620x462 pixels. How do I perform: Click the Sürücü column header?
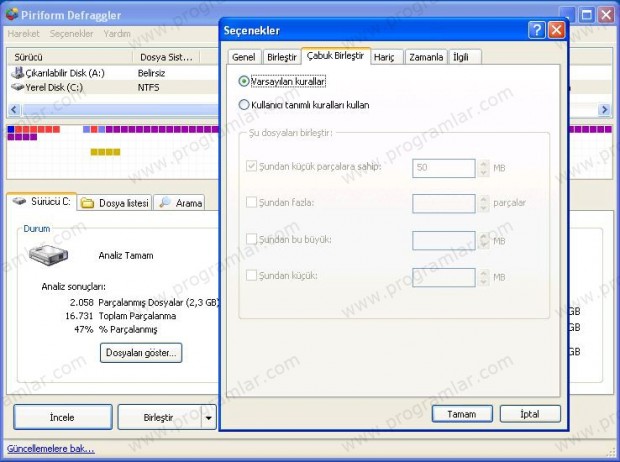click(70, 57)
